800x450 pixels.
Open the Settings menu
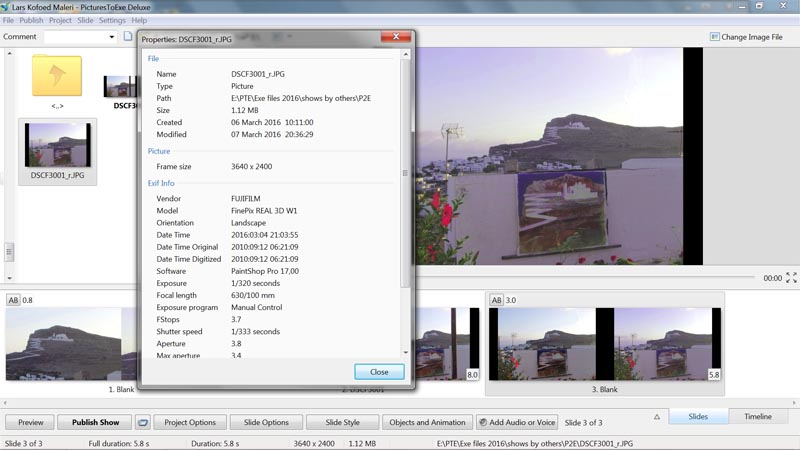pos(112,20)
